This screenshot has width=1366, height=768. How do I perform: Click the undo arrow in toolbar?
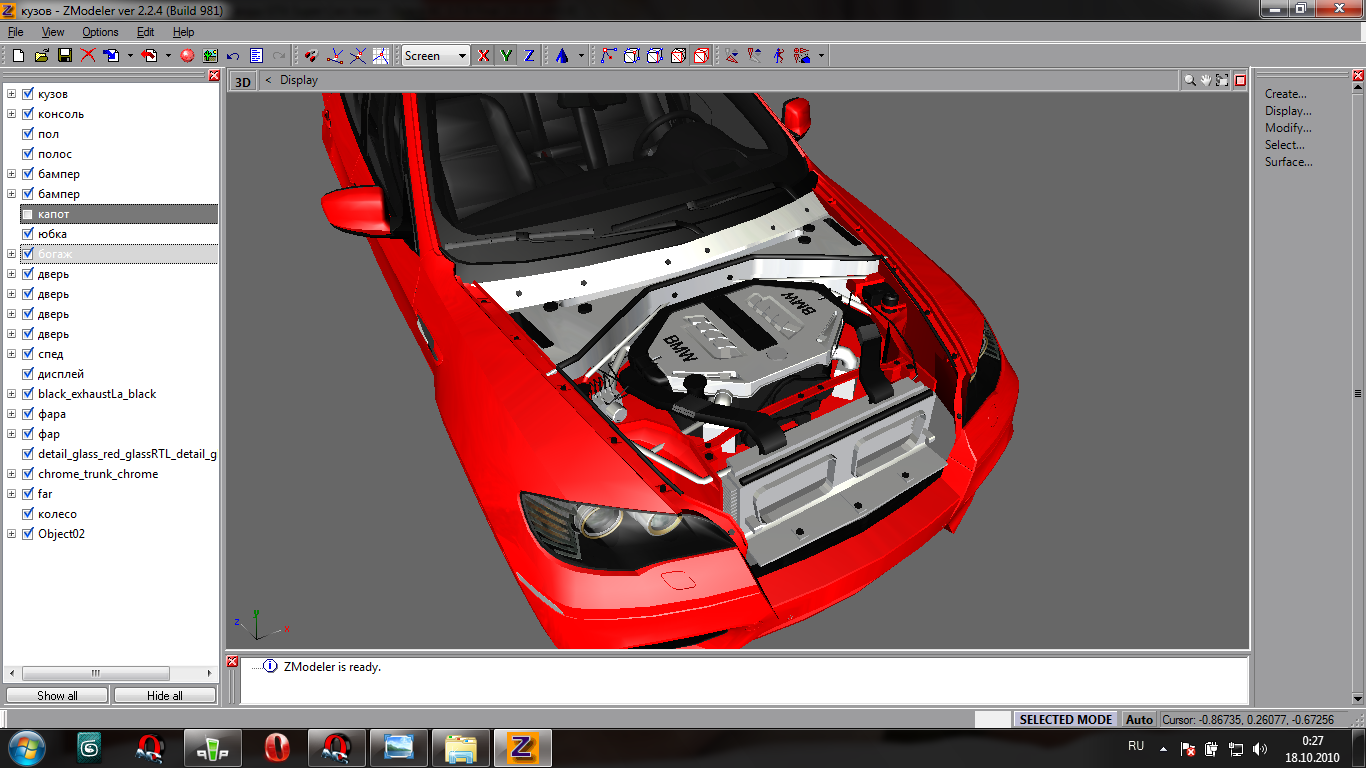(233, 56)
